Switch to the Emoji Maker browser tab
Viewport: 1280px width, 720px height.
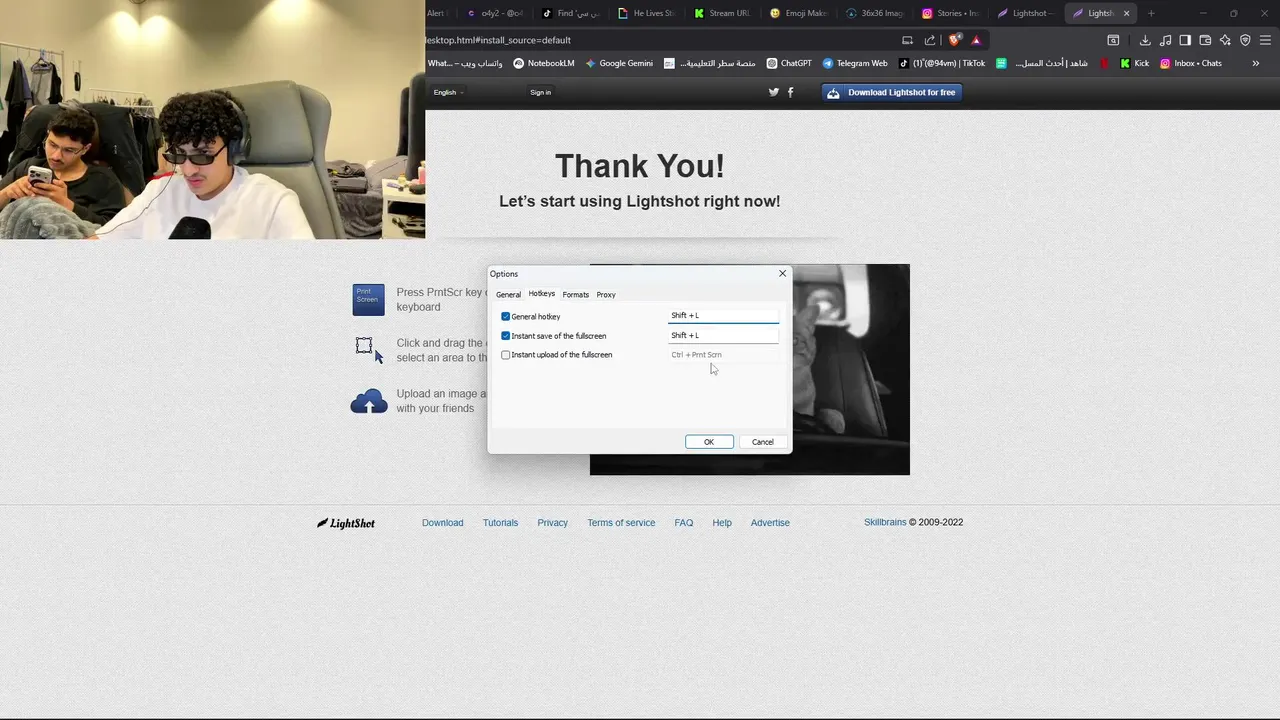pos(799,13)
